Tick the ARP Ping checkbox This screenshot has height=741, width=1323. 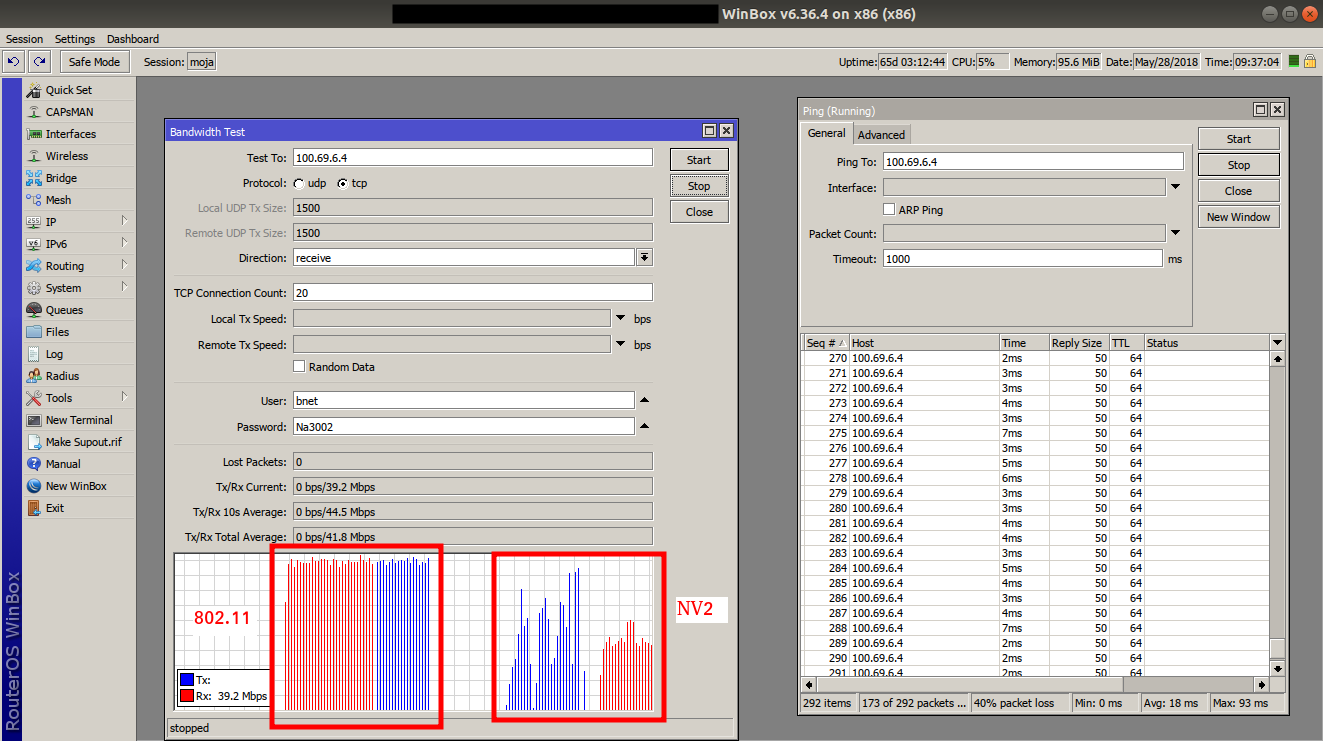[x=889, y=210]
